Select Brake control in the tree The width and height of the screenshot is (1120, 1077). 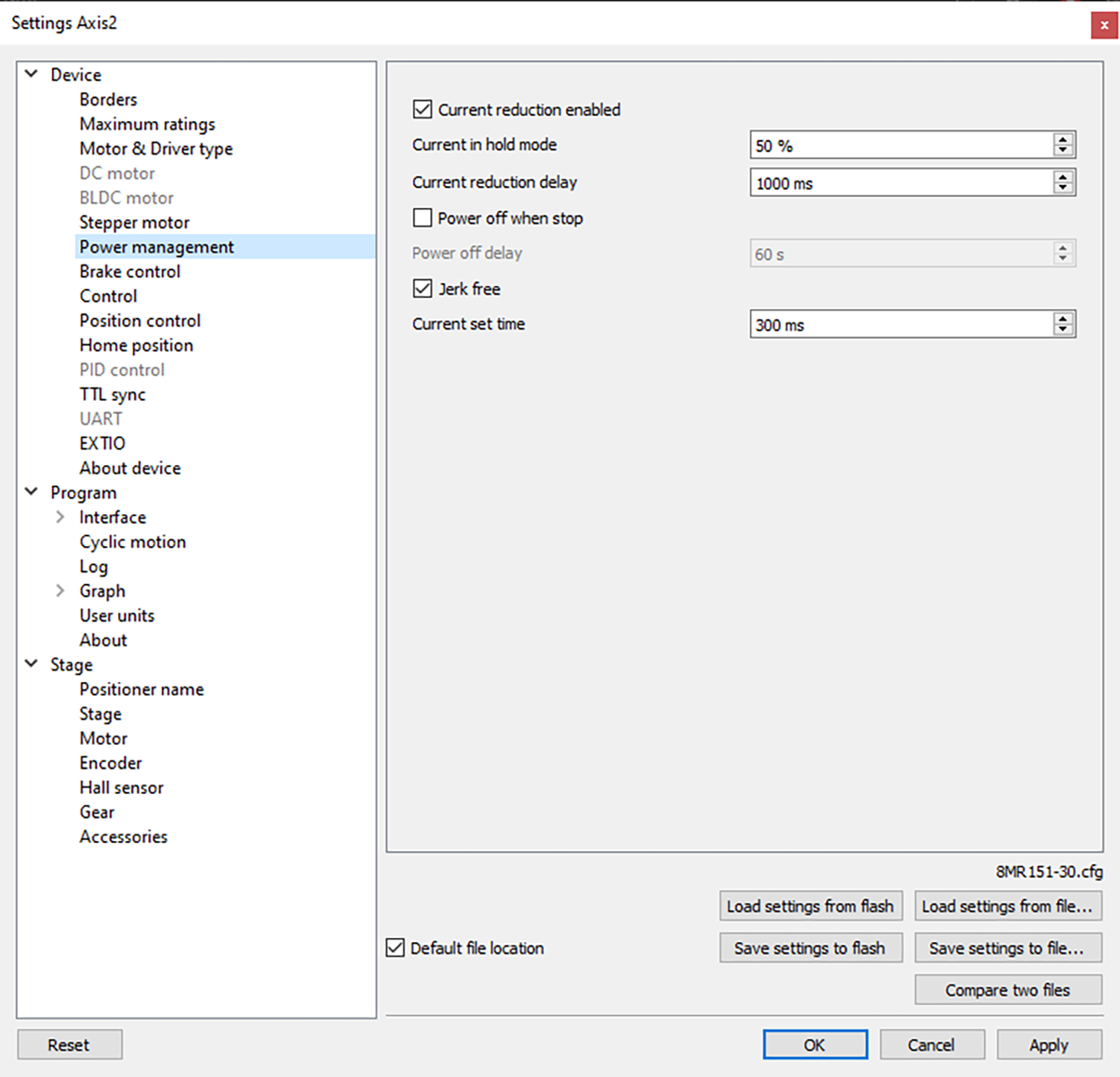pos(129,271)
